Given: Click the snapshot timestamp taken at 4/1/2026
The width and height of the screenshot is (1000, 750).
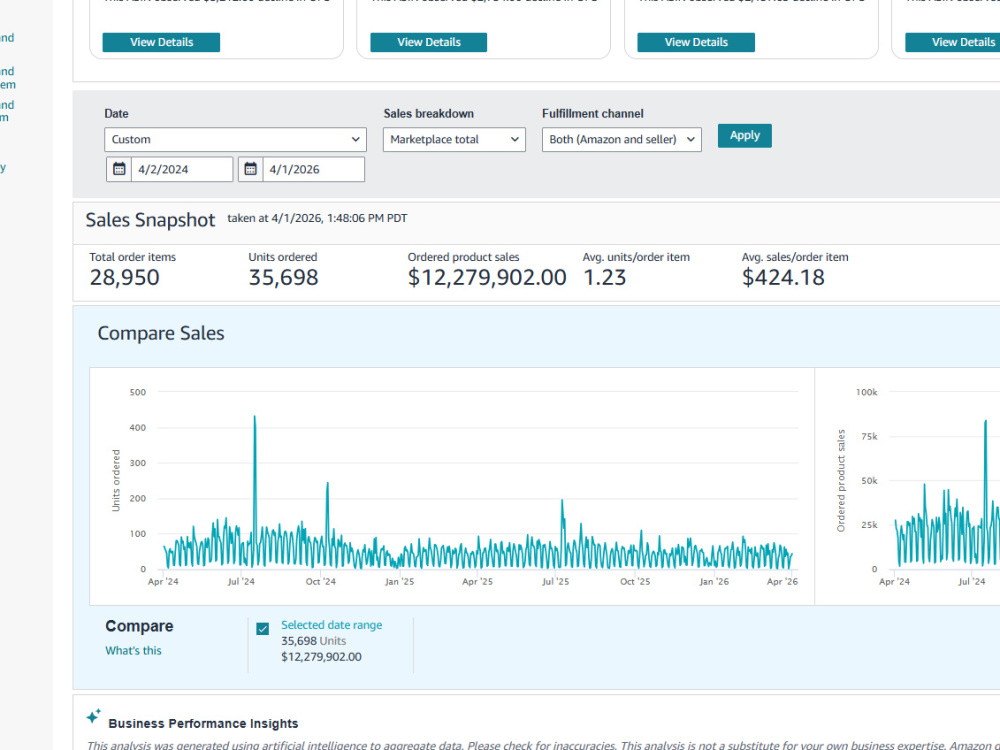Looking at the screenshot, I should pyautogui.click(x=317, y=218).
